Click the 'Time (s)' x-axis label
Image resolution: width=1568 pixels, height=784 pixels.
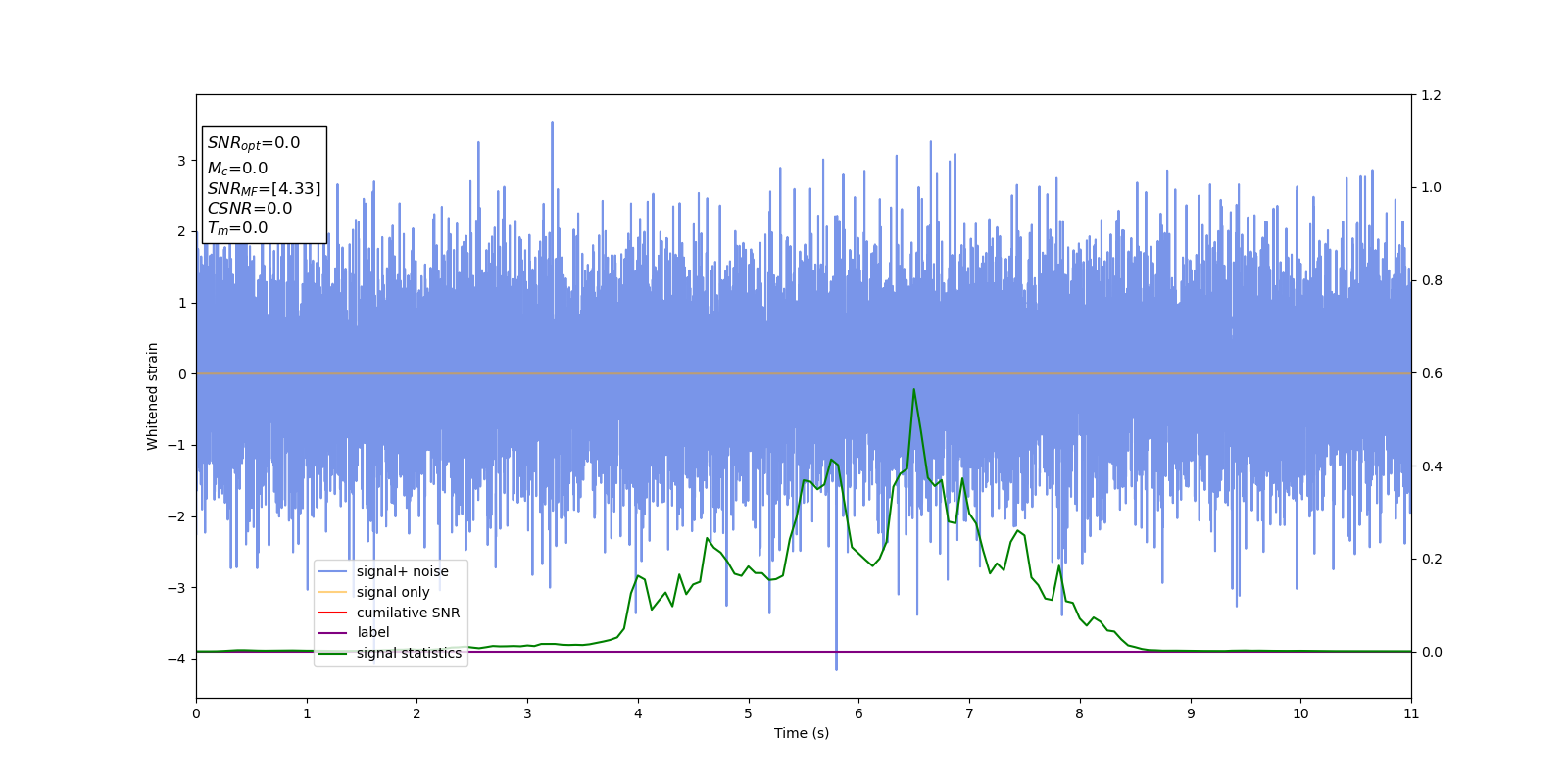(802, 733)
